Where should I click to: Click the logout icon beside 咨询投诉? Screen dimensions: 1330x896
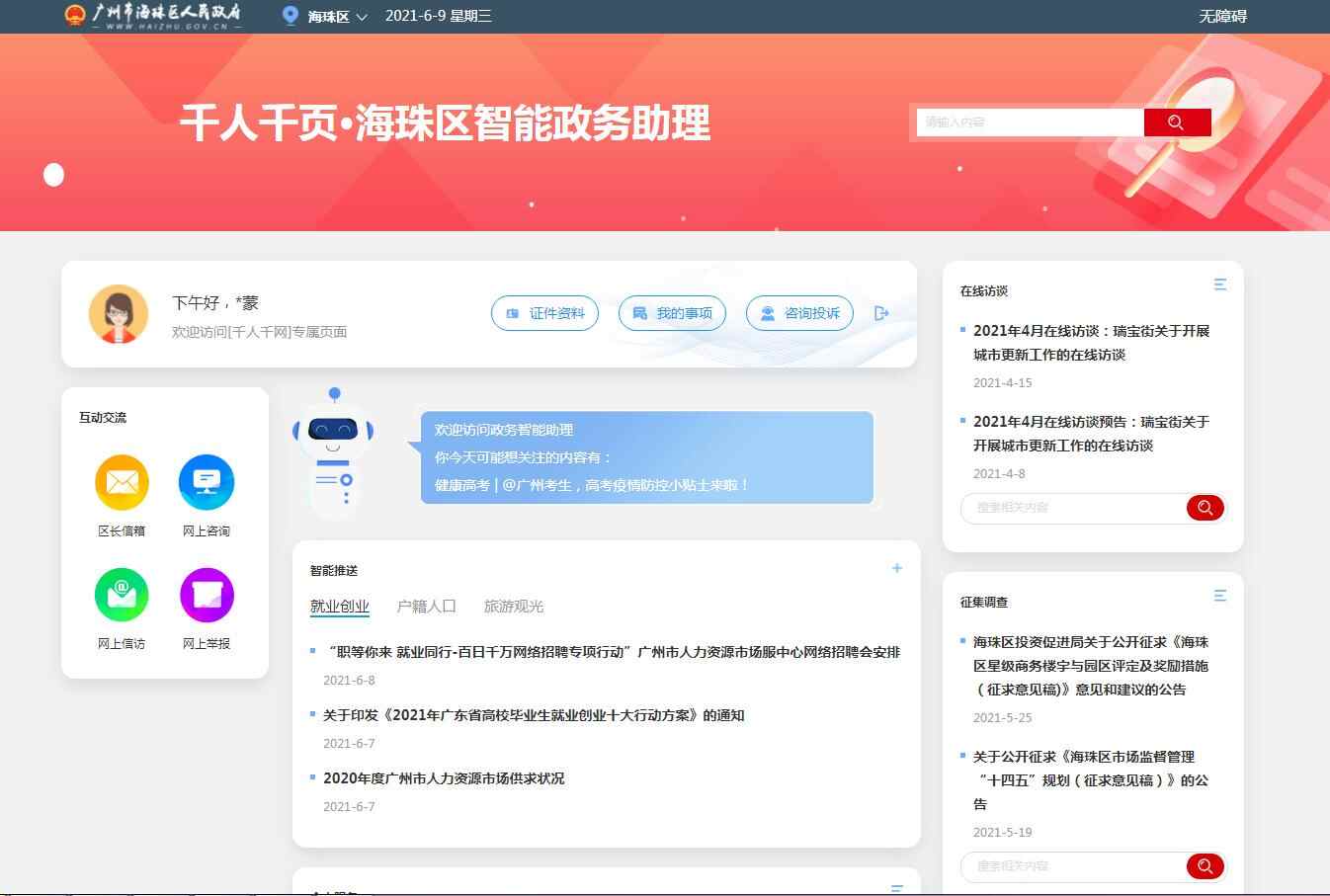point(881,313)
